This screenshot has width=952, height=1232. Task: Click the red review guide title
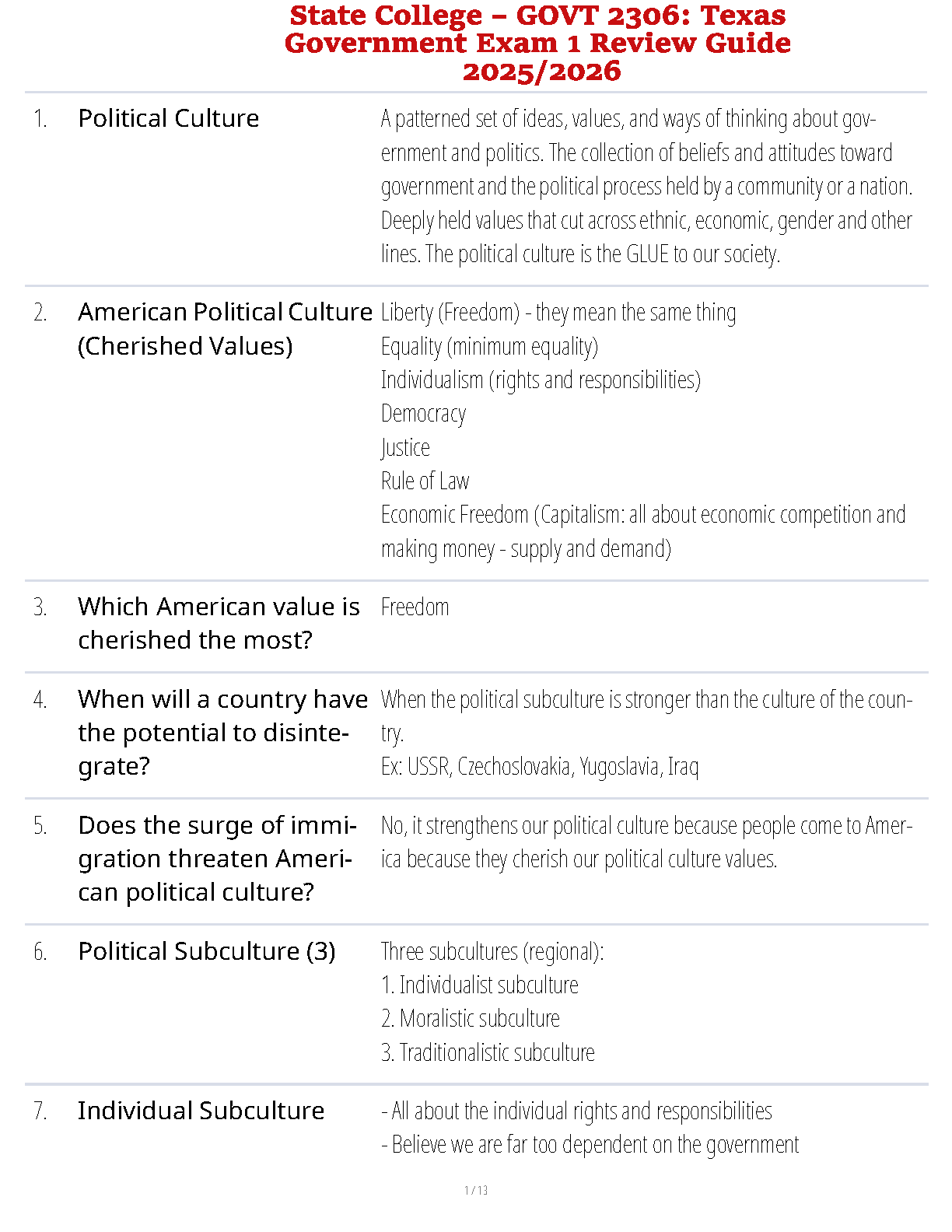(x=537, y=43)
